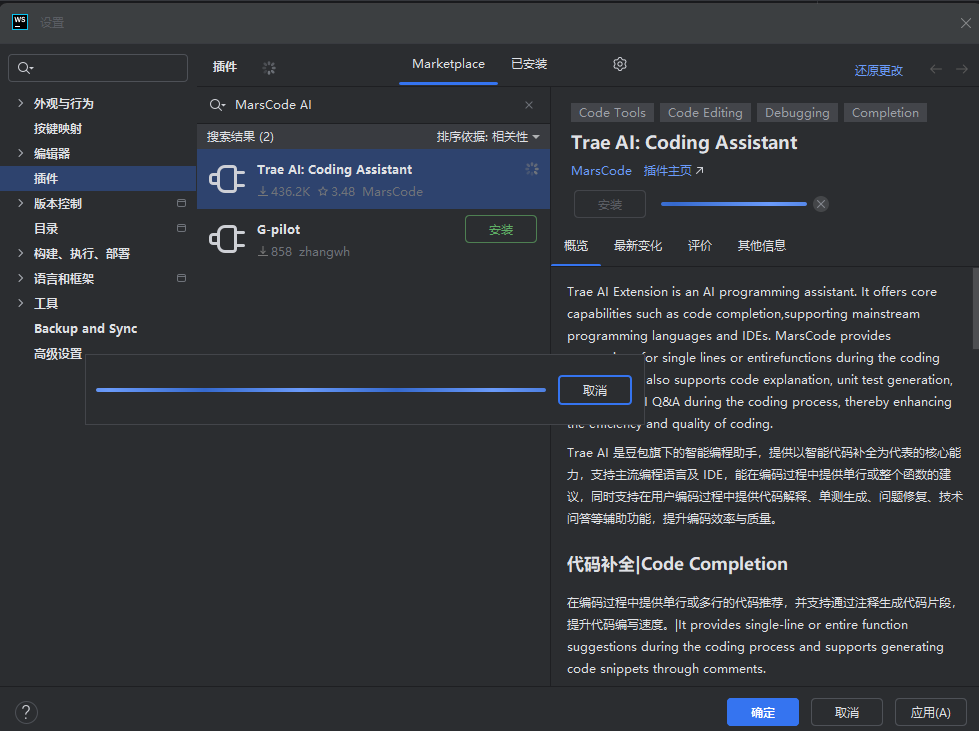Select the G-pilot search result row

373,239
